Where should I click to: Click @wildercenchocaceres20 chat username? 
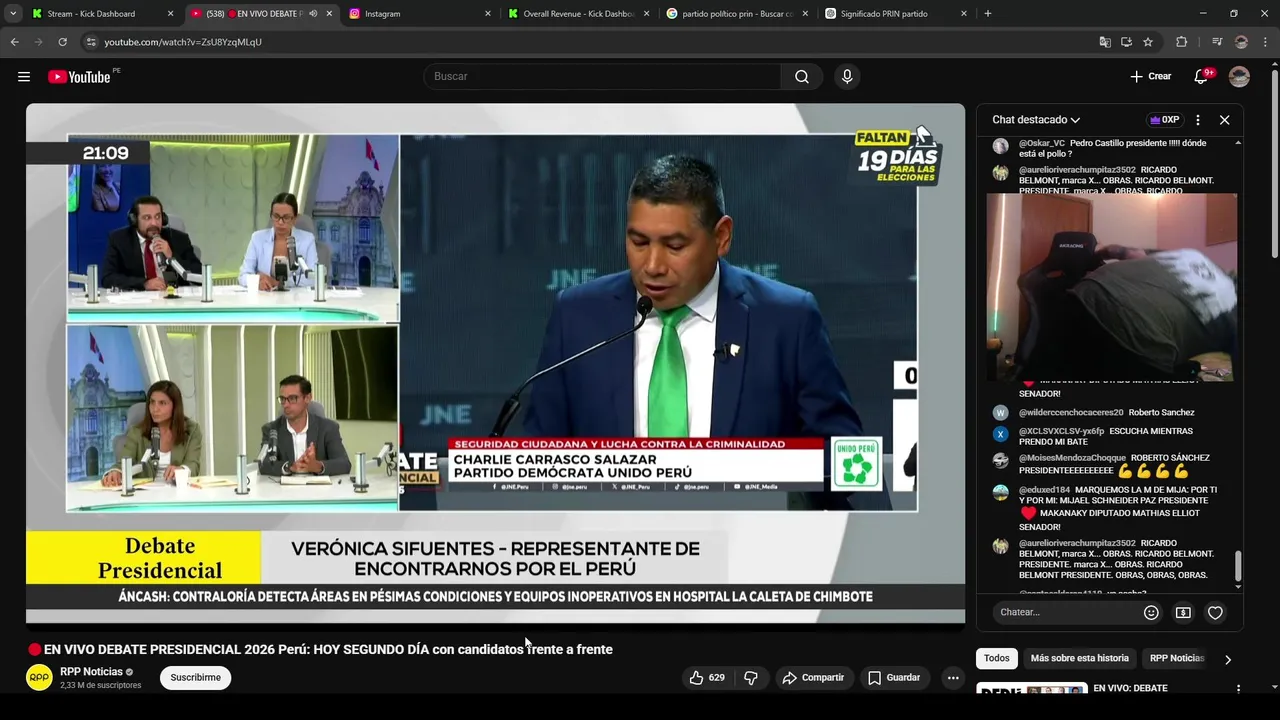click(x=1071, y=413)
